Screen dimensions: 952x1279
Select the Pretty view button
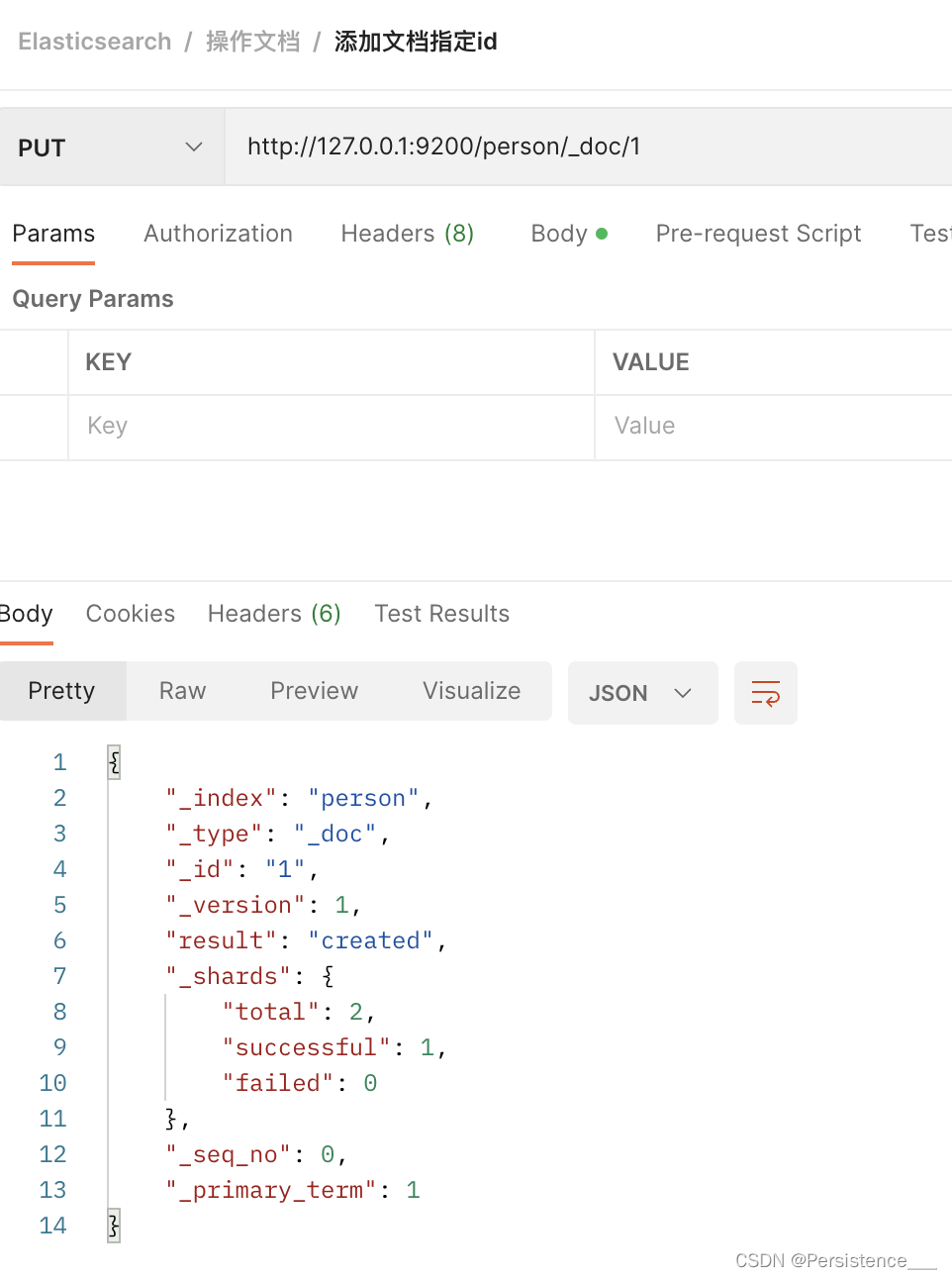pyautogui.click(x=62, y=691)
